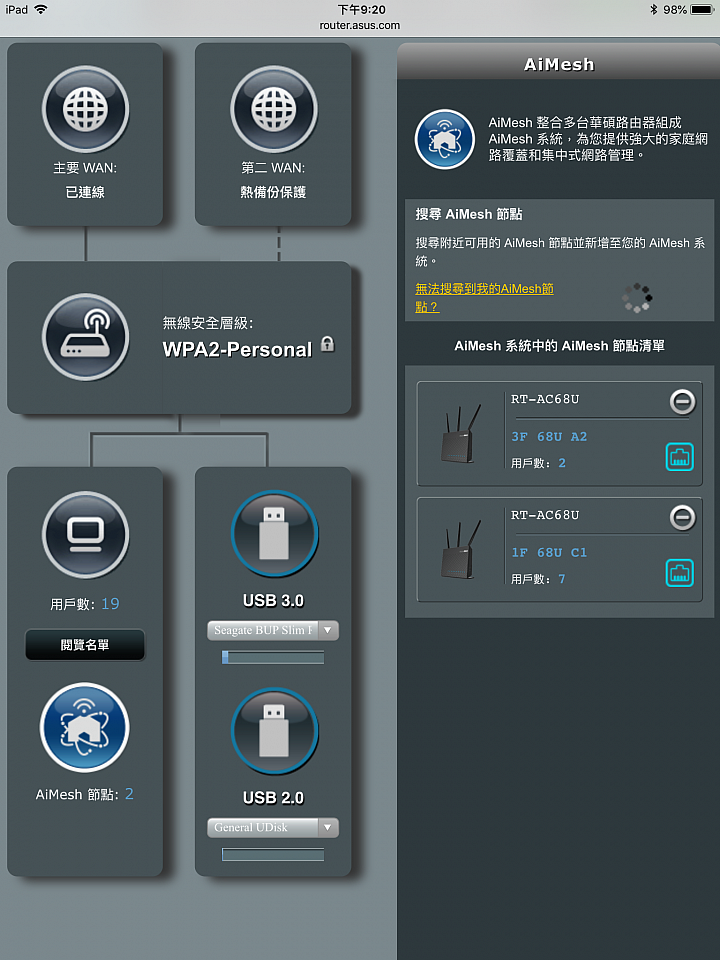
Task: Expand the General UDisk dropdown
Action: tap(273, 828)
